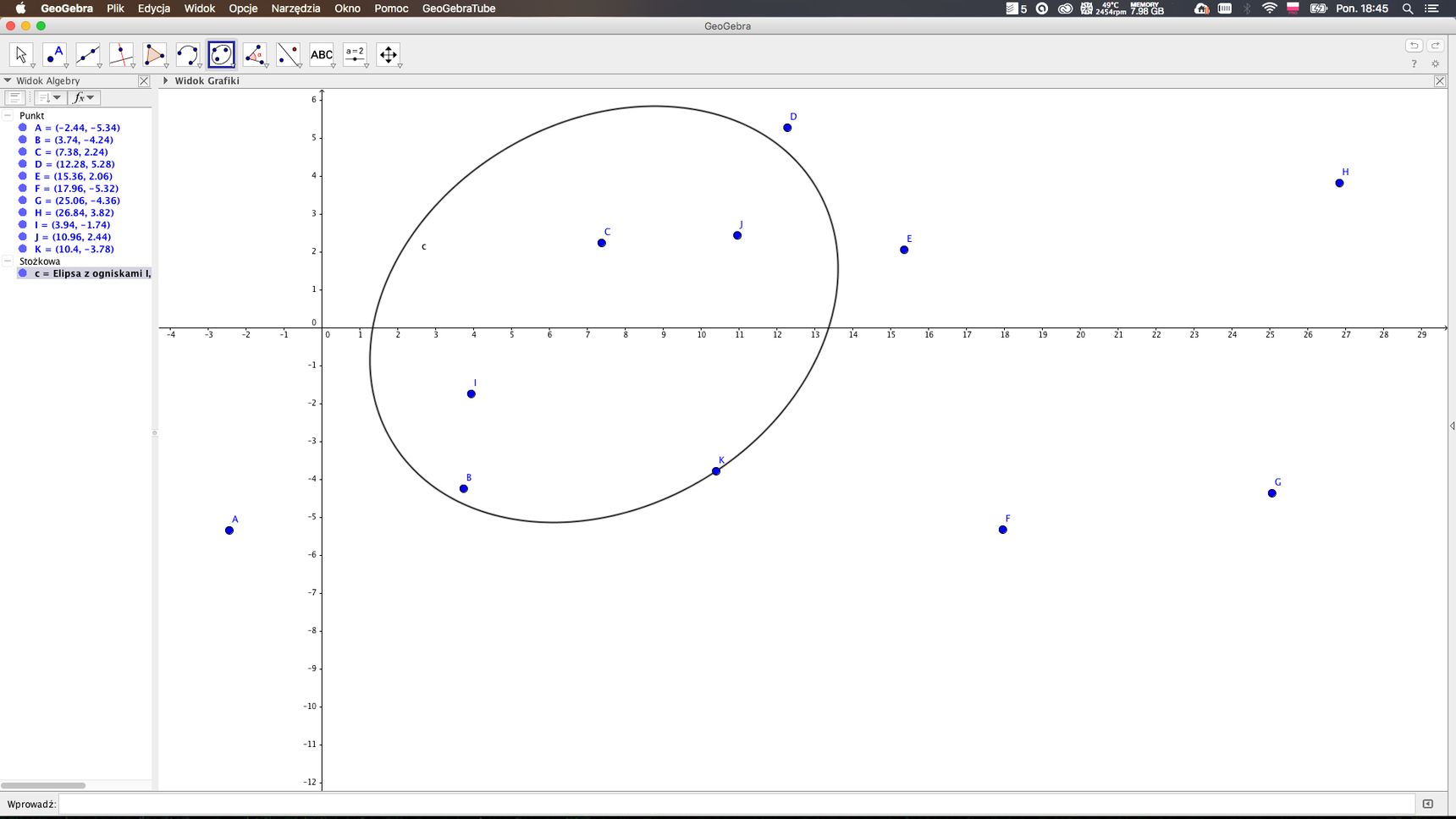Click the Wprowadź input field

pyautogui.click(x=736, y=804)
